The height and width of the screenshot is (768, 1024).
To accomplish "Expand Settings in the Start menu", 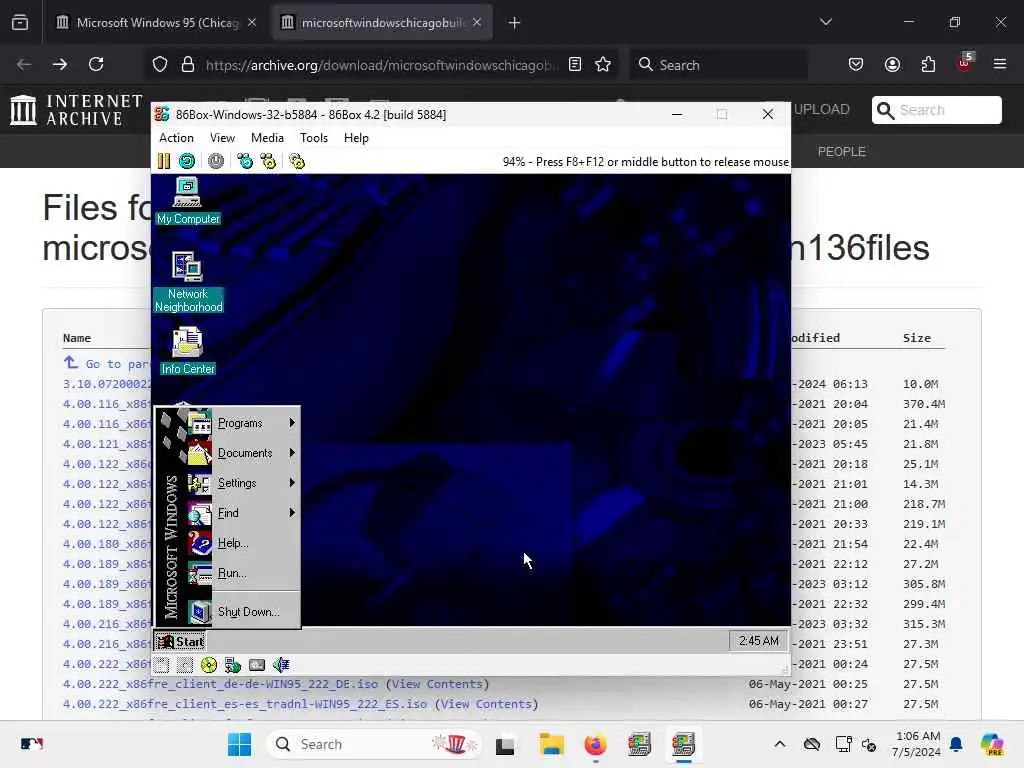I will 242,483.
